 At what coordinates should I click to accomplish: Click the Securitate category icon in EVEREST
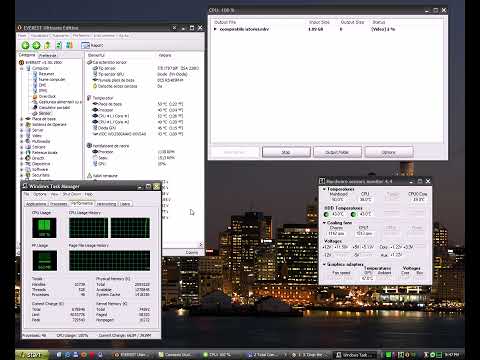[28, 175]
